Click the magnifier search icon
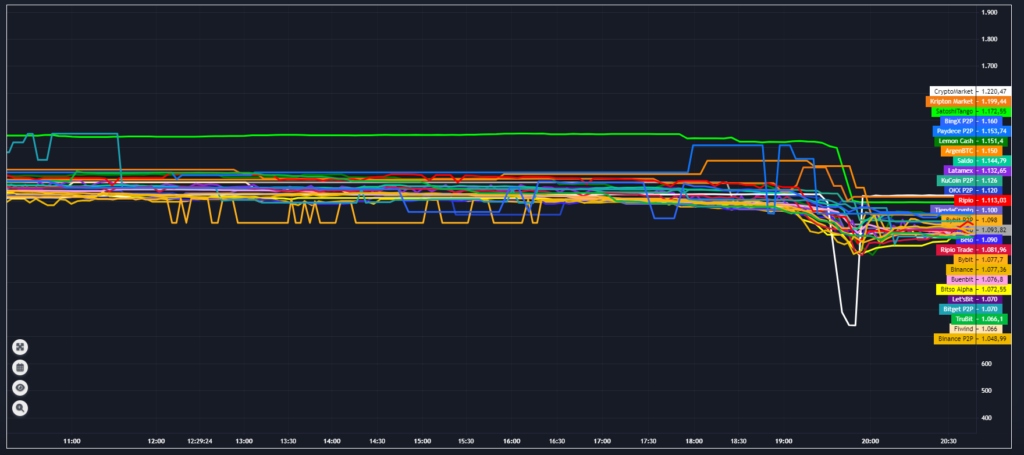Image resolution: width=1024 pixels, height=455 pixels. [20, 408]
